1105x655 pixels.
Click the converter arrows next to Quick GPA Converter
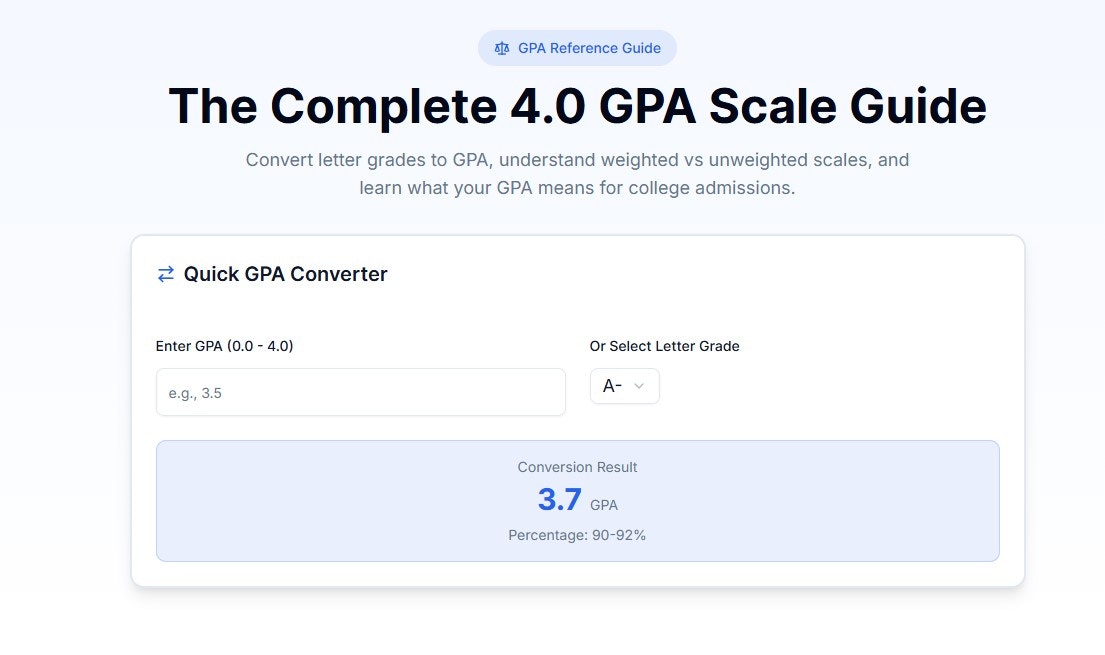point(165,273)
